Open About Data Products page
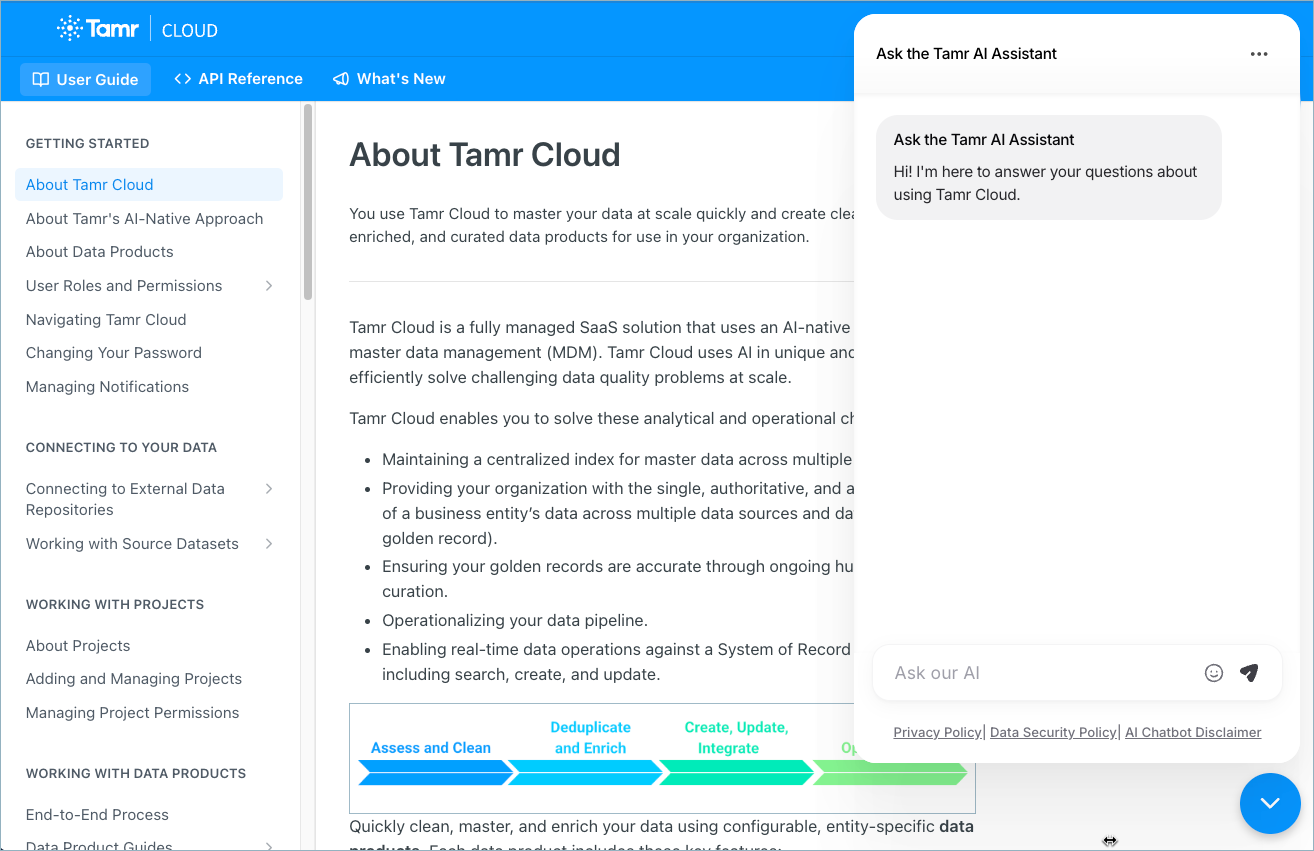The width and height of the screenshot is (1314, 851). (99, 252)
